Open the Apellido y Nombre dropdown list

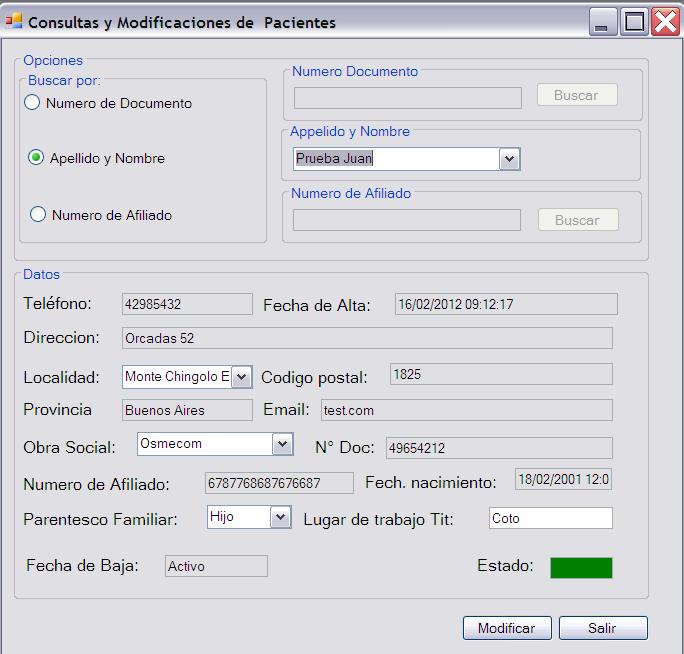(508, 159)
